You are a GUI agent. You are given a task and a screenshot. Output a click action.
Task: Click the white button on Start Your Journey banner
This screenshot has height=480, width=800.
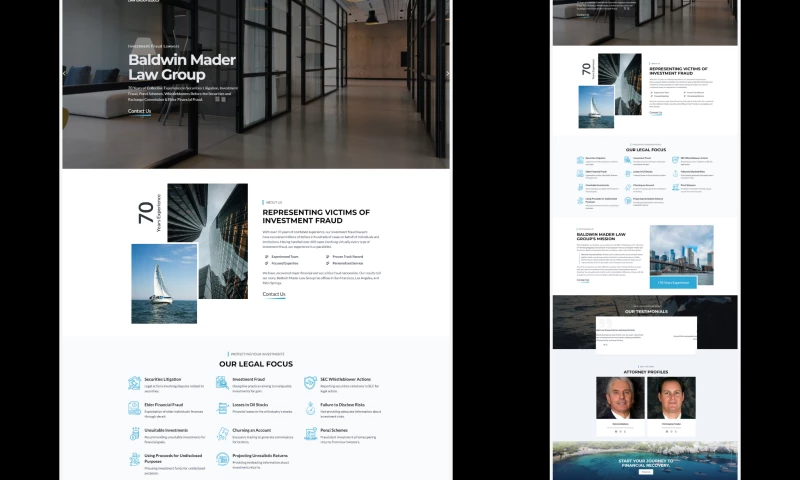click(645, 472)
